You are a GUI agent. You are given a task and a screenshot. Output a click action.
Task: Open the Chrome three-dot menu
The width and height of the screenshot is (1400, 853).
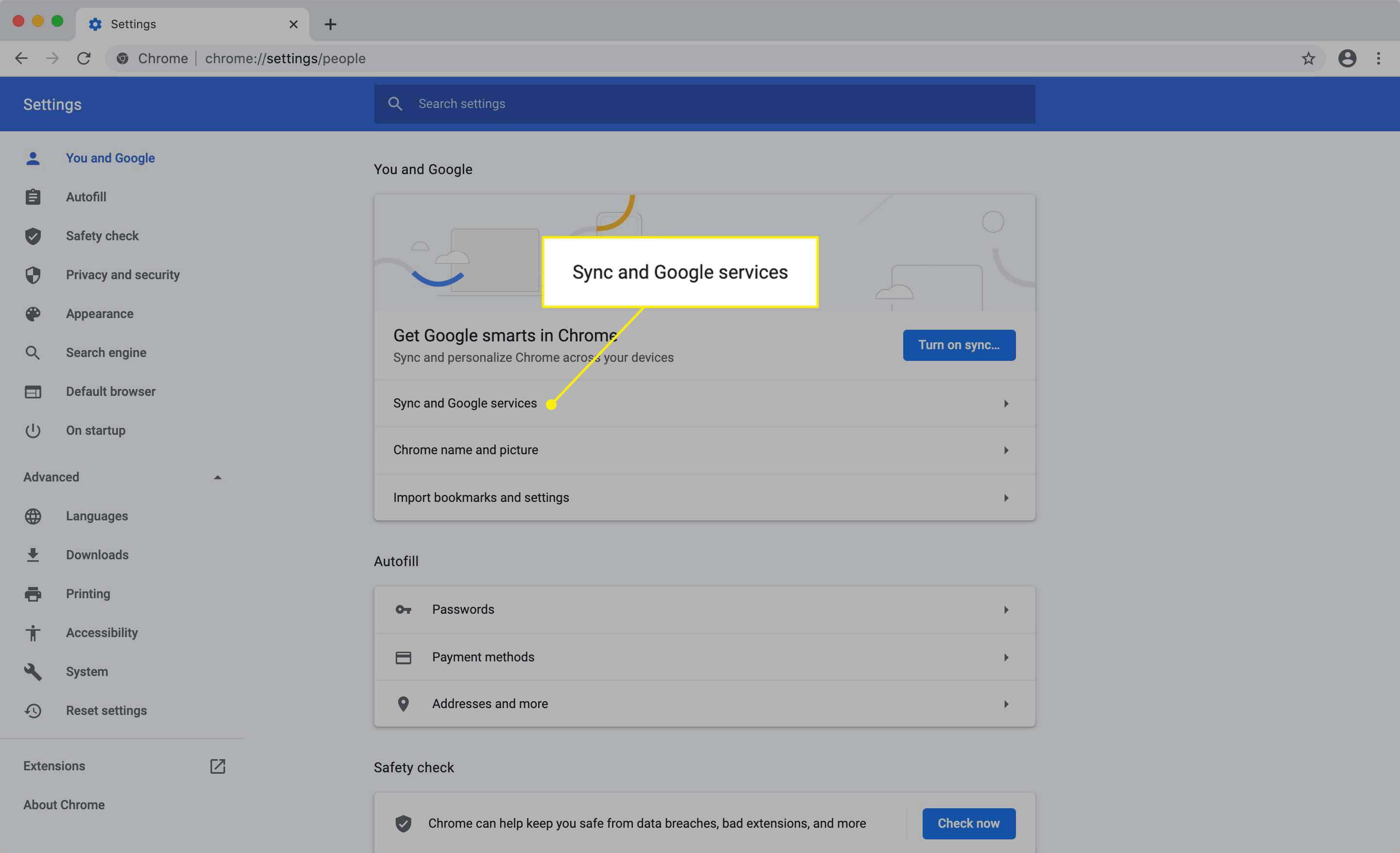point(1379,58)
